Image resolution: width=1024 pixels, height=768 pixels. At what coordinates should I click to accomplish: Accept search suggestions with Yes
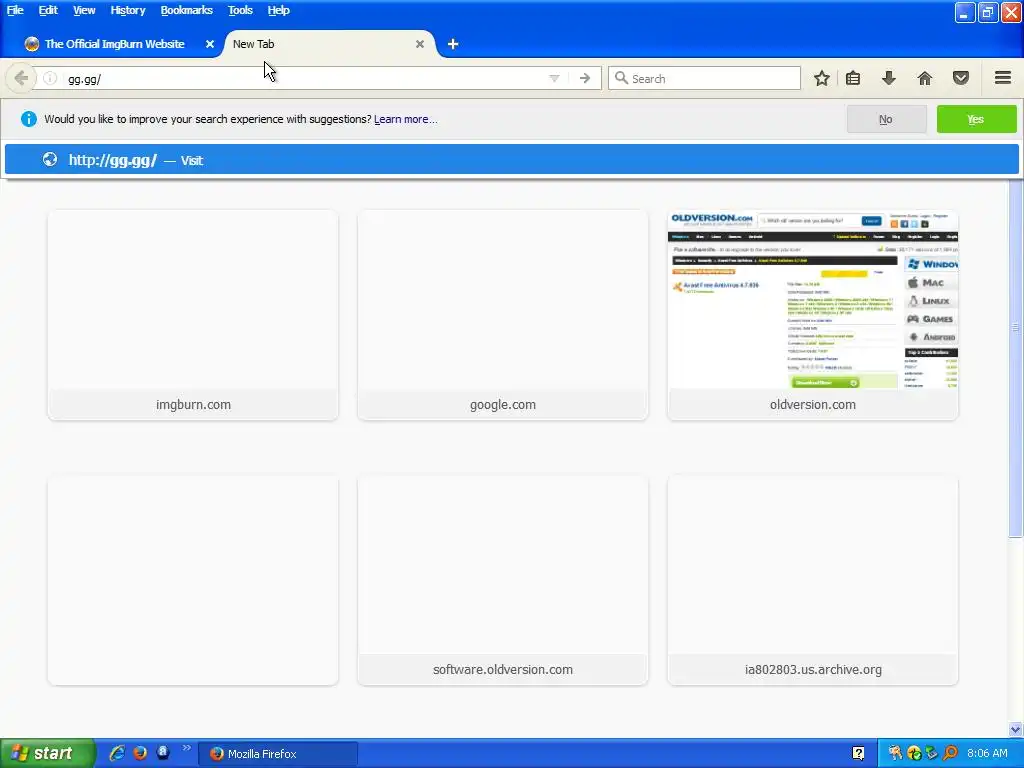(x=976, y=120)
